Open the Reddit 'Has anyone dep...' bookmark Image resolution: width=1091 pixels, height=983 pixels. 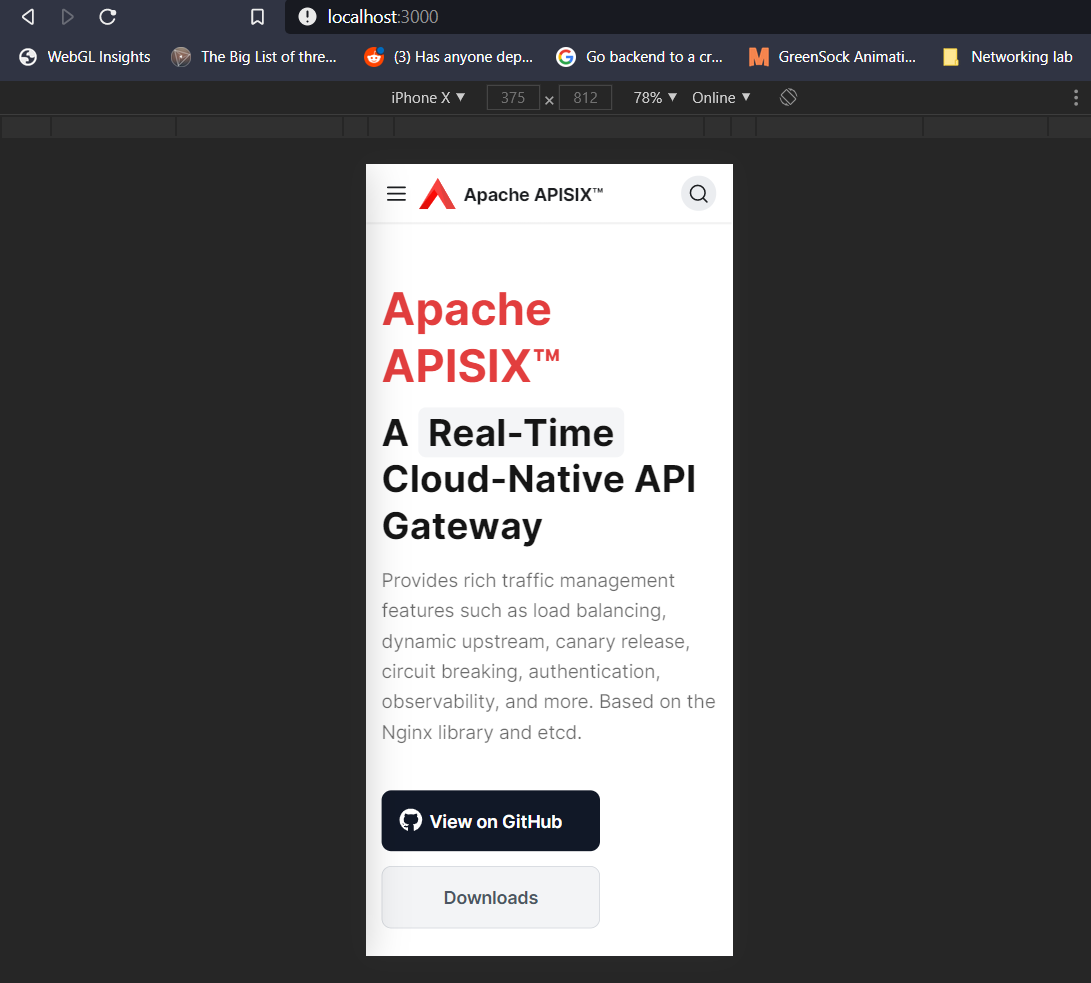tap(449, 57)
